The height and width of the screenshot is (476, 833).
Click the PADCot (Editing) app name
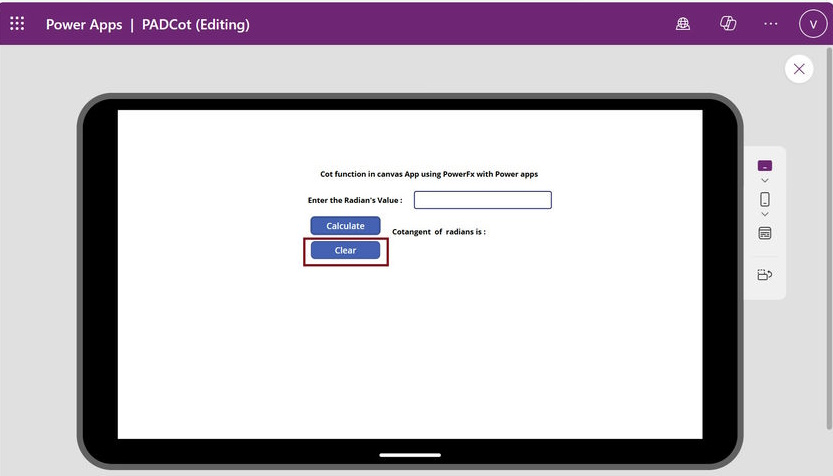[196, 24]
